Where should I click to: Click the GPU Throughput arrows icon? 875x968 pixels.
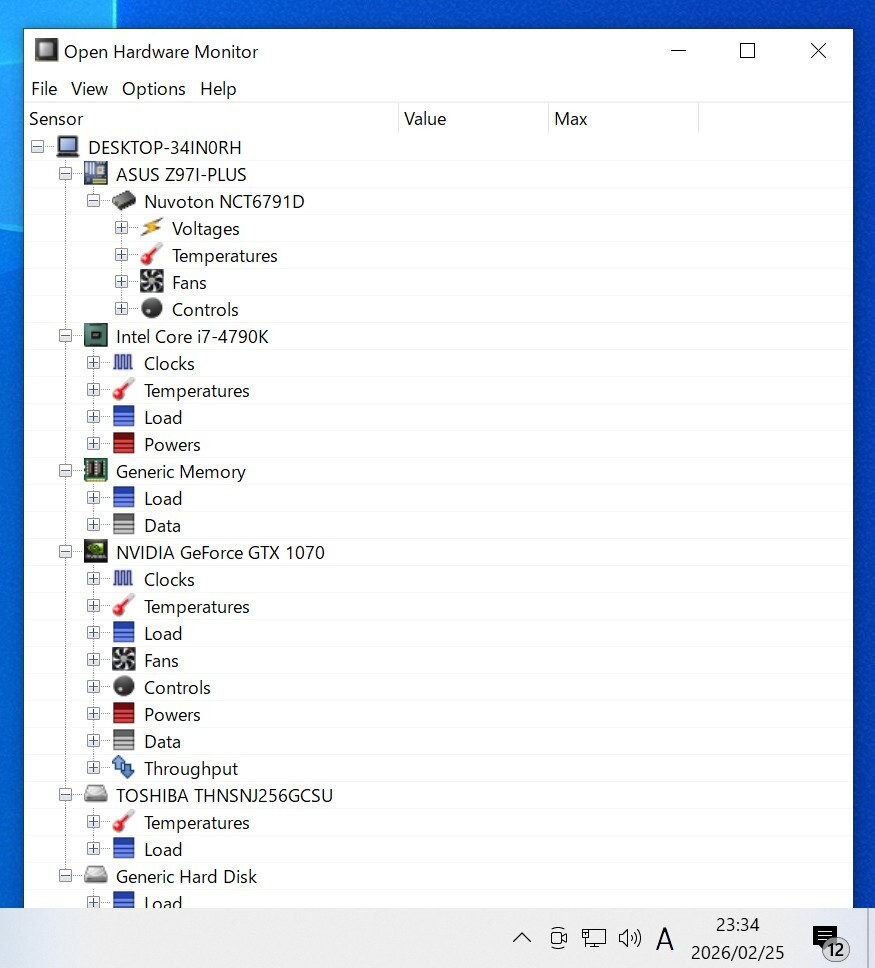coord(124,767)
